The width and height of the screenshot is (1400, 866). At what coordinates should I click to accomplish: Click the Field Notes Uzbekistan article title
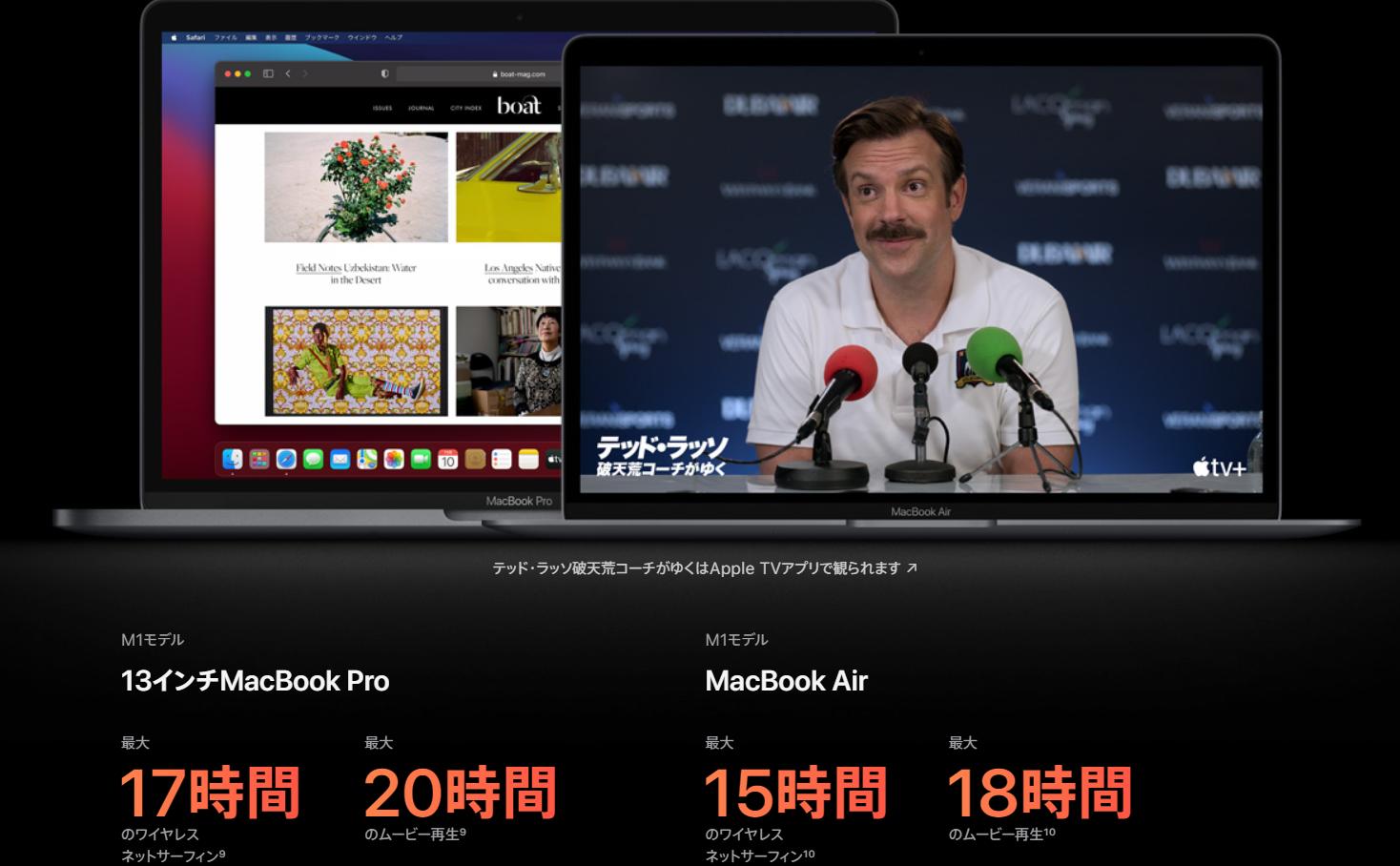[356, 274]
